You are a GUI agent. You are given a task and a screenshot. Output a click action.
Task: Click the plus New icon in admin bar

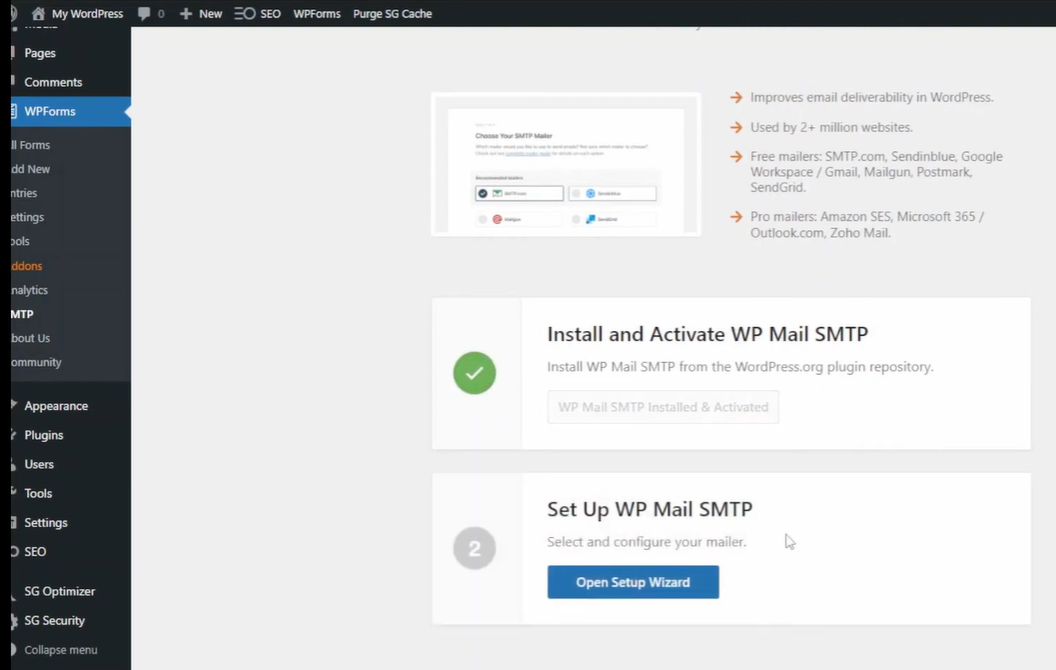pyautogui.click(x=186, y=13)
